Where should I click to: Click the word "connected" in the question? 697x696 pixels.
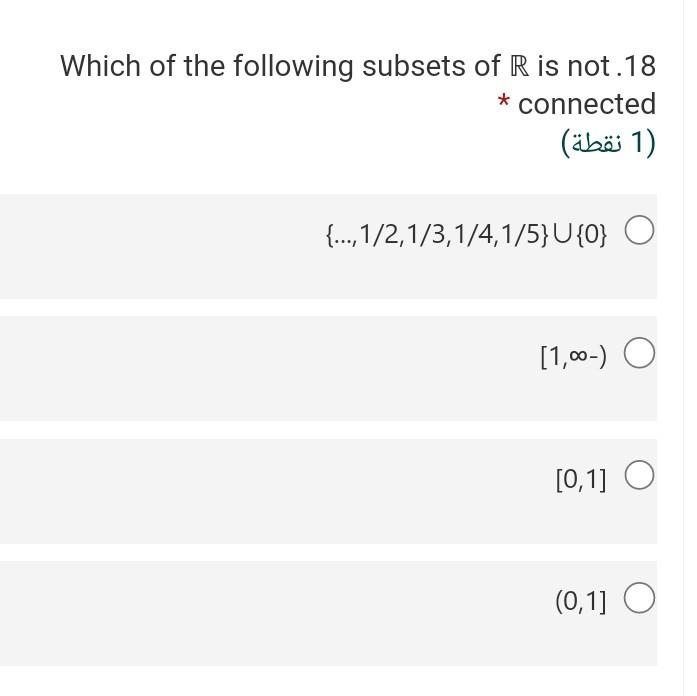coord(587,104)
